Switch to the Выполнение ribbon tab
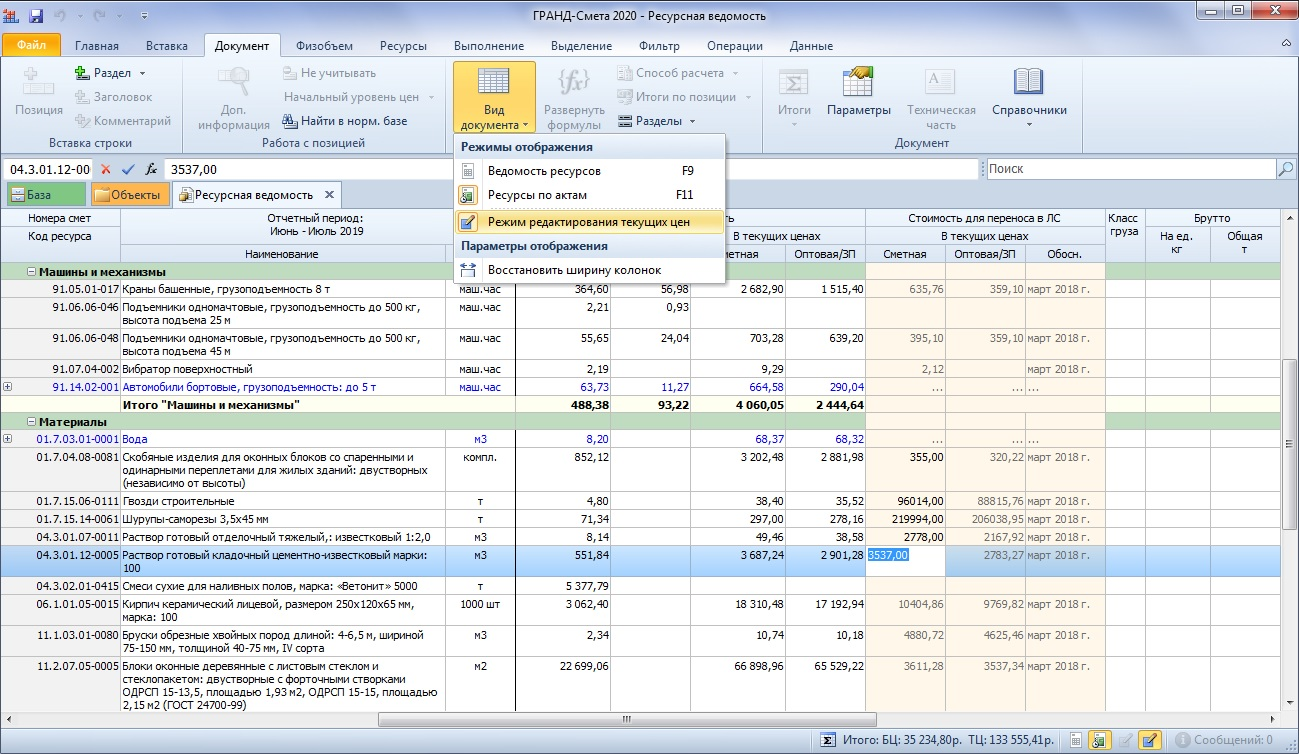The image size is (1299, 754). point(489,46)
